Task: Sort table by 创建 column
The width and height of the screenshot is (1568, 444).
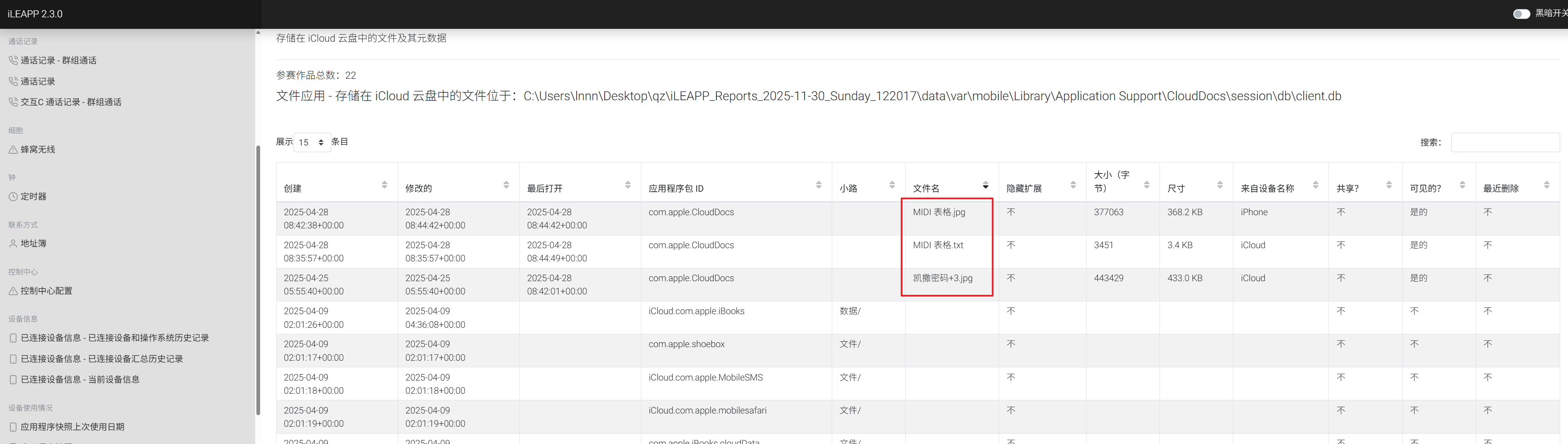Action: (337, 182)
